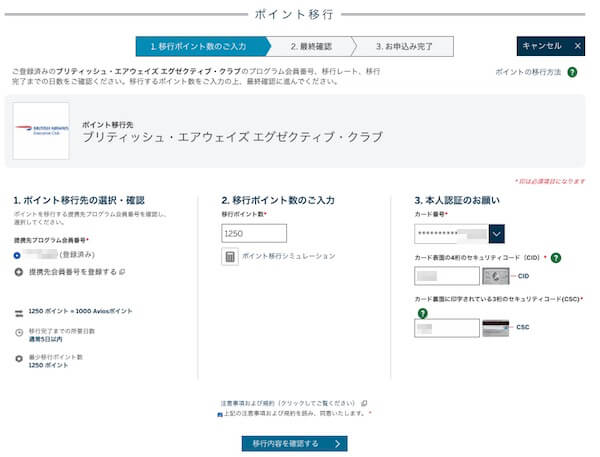Click the card back CSC illustration
This screenshot has width=600, height=457.
496,328
